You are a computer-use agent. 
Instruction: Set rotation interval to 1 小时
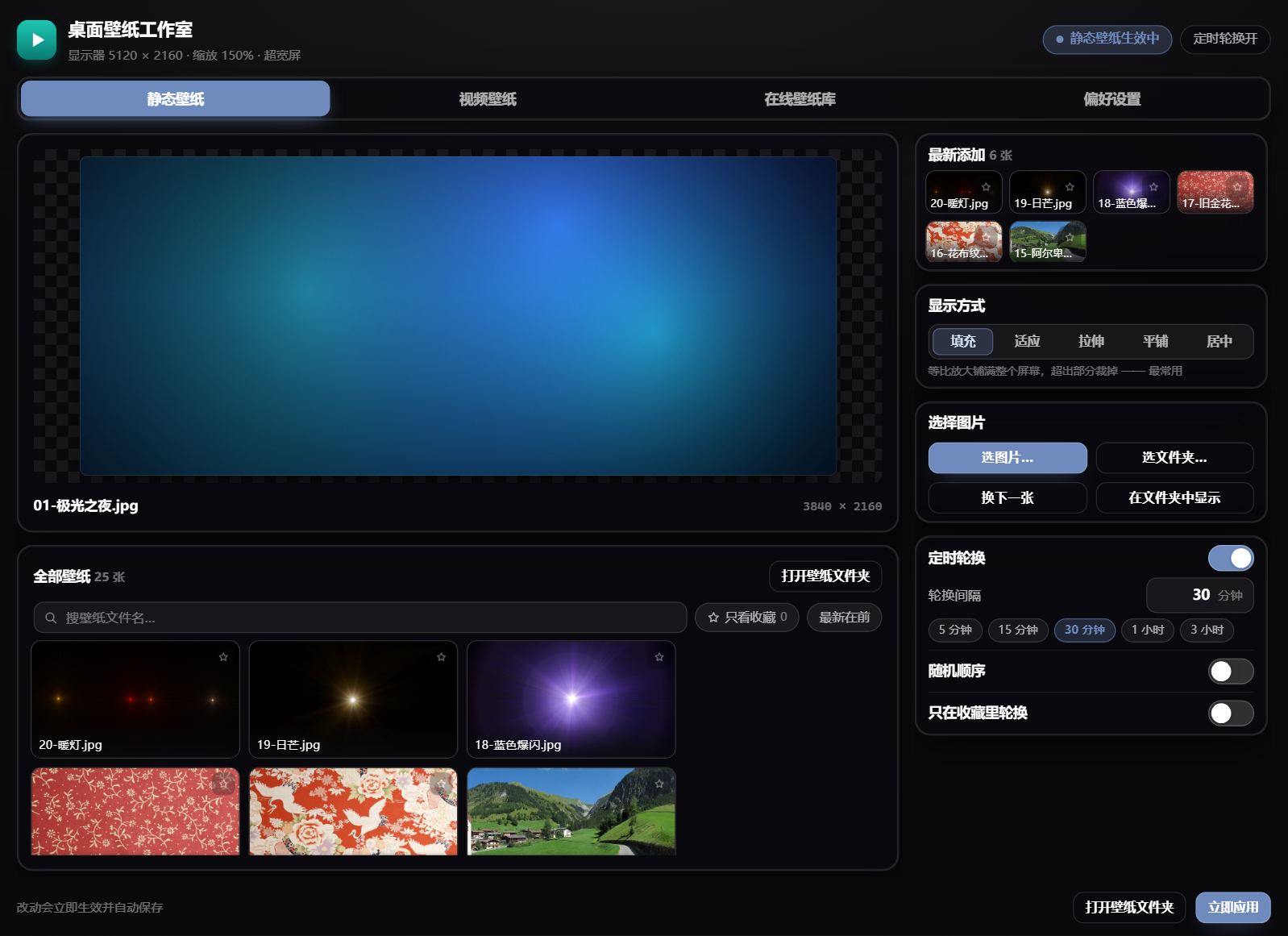1148,630
